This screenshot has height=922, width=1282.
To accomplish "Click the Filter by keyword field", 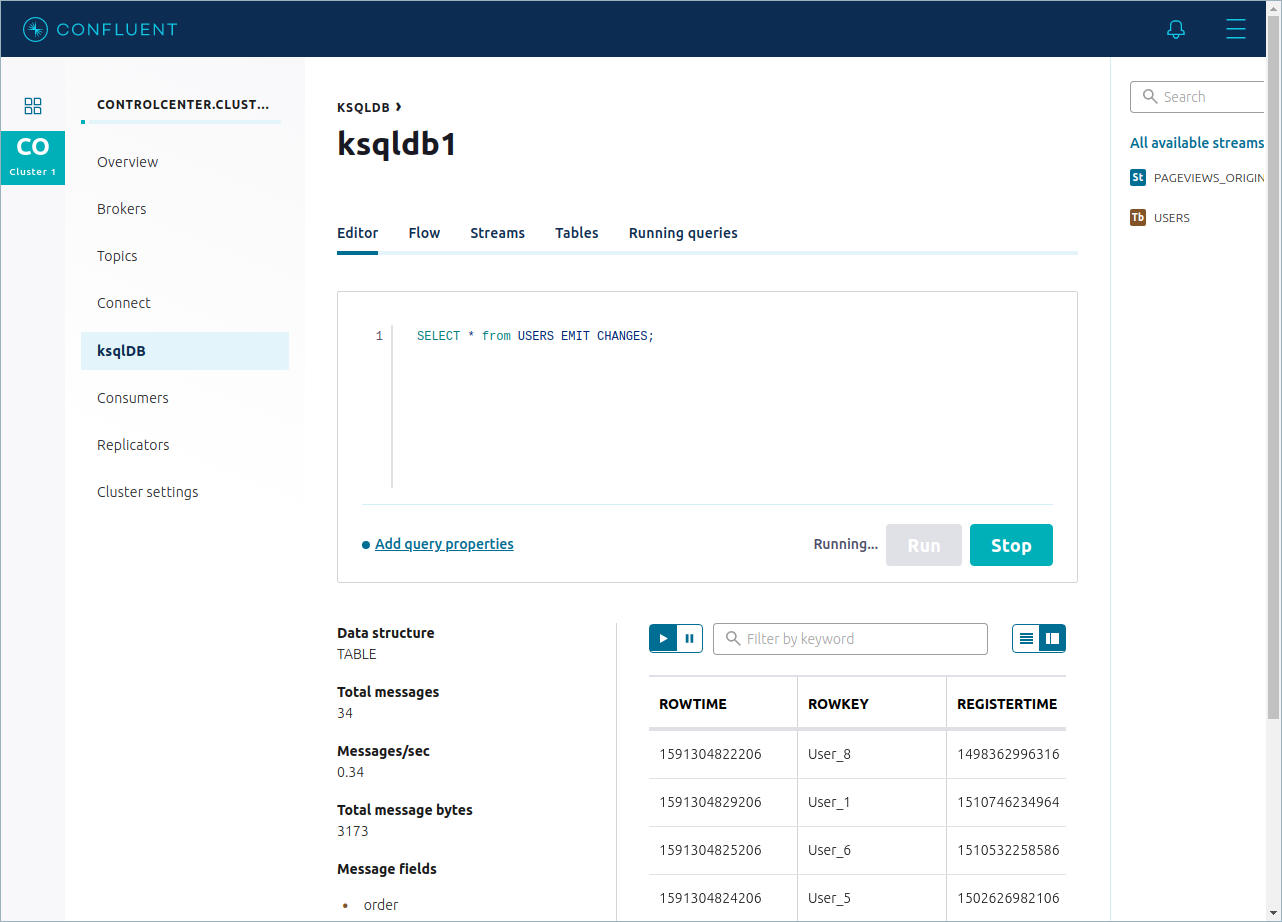I will [x=850, y=639].
